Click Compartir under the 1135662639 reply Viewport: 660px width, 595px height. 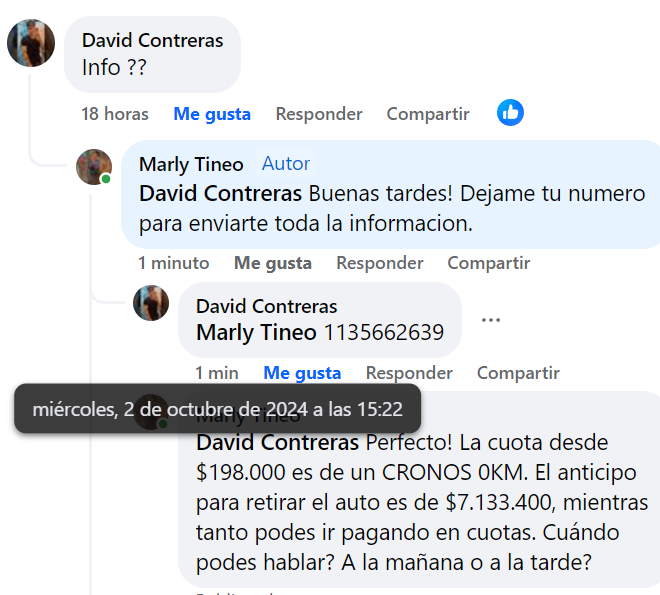click(x=518, y=373)
